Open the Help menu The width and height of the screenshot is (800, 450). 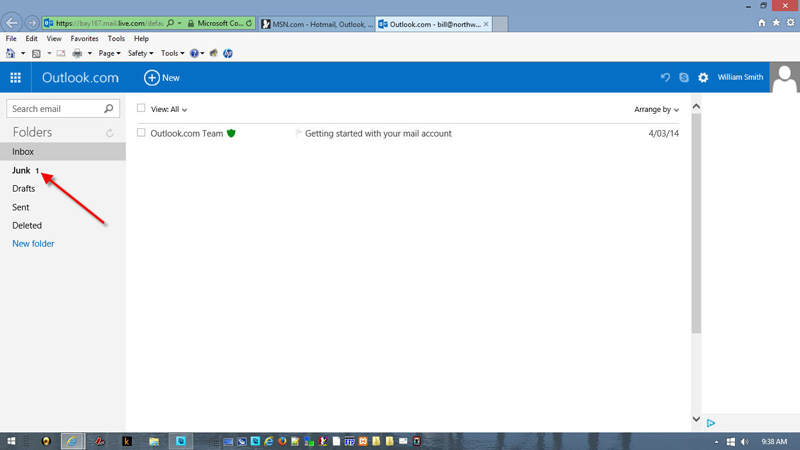point(141,38)
